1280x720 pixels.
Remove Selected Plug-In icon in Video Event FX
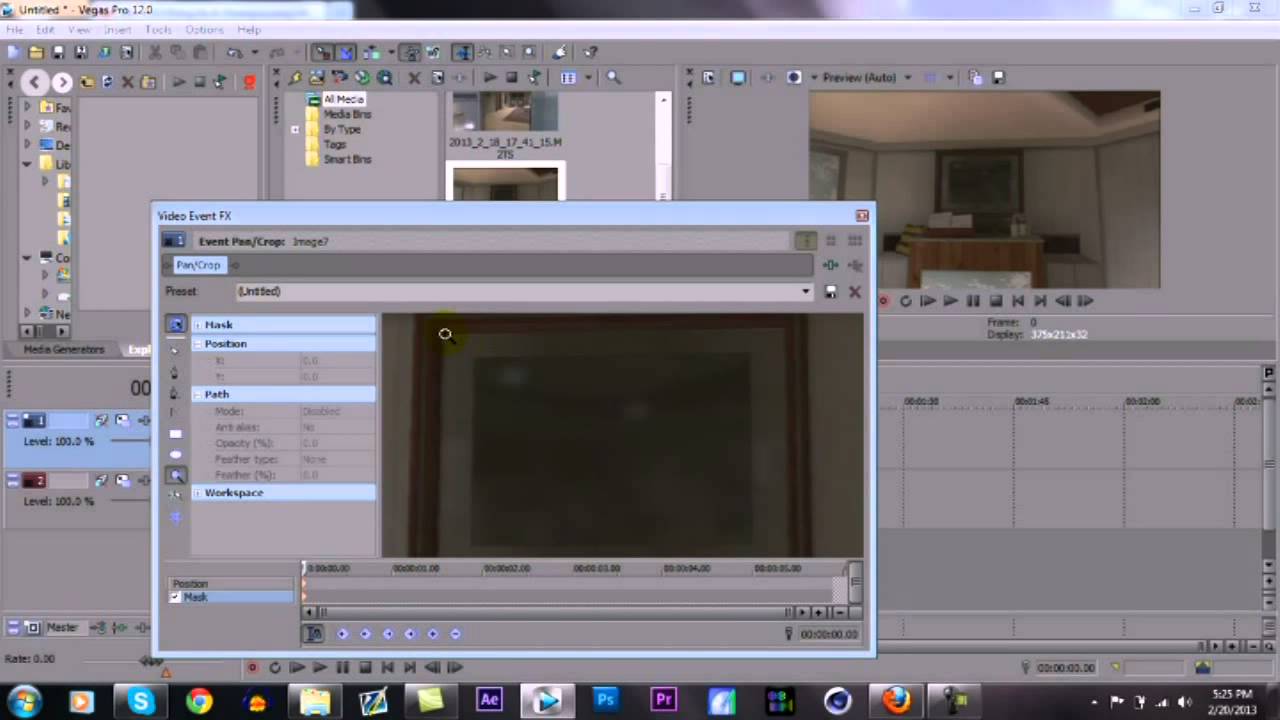click(855, 265)
